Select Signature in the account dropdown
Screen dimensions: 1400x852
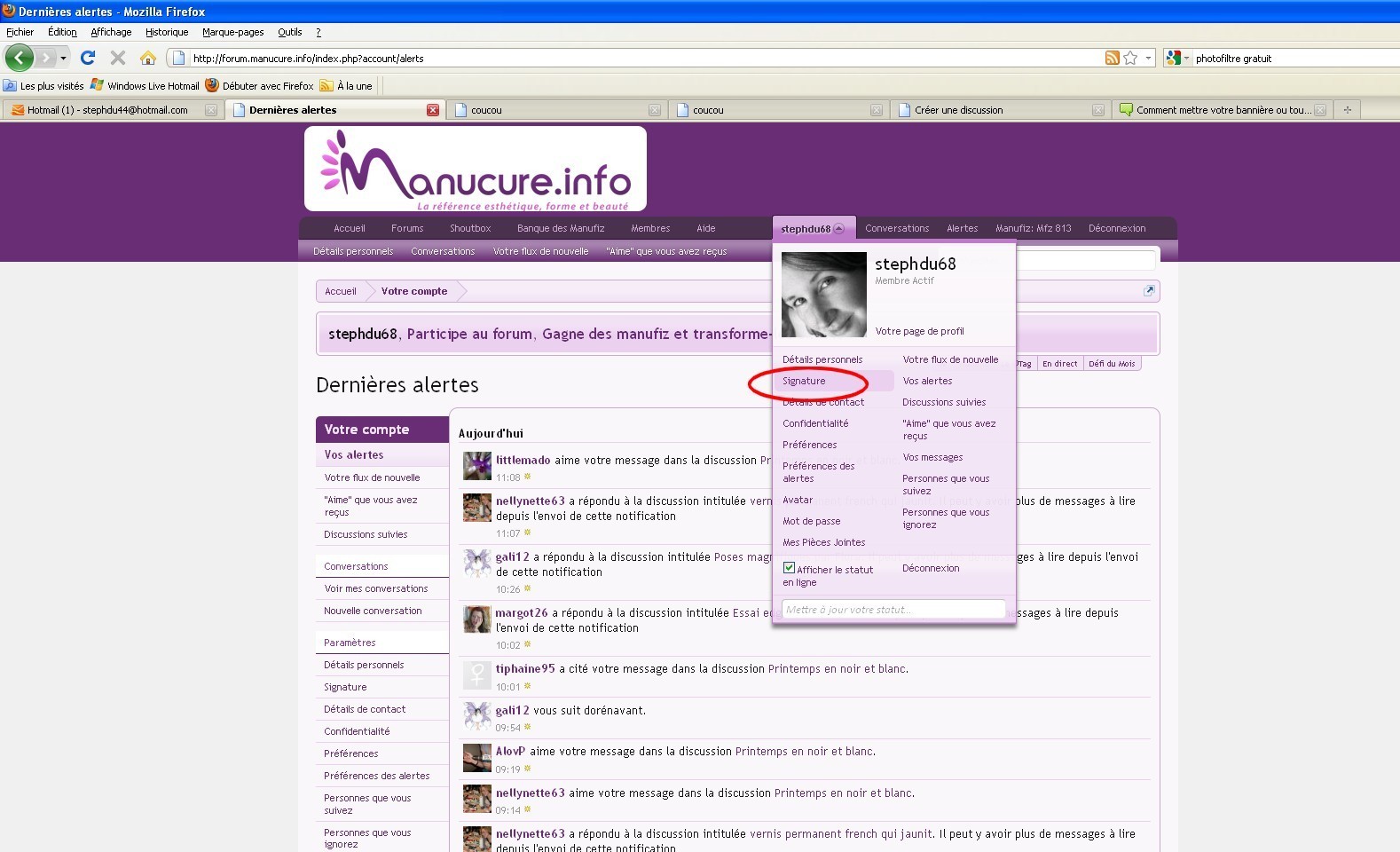coord(804,381)
